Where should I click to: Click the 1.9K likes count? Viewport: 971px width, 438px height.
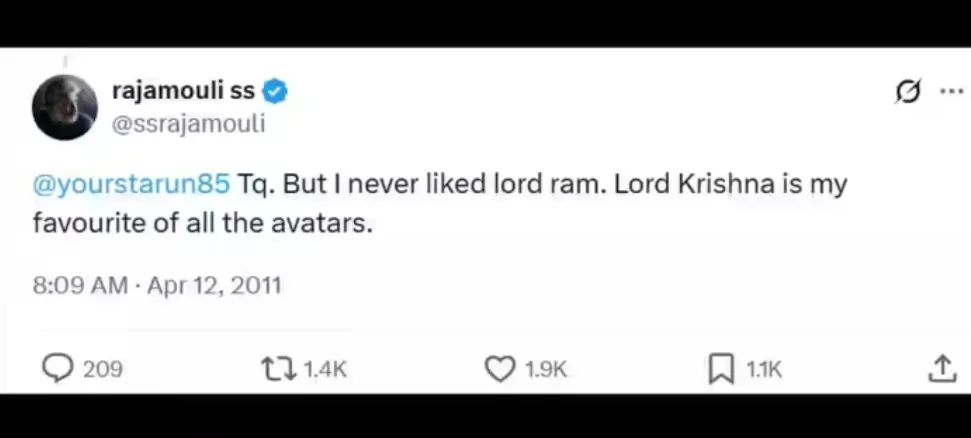point(546,370)
